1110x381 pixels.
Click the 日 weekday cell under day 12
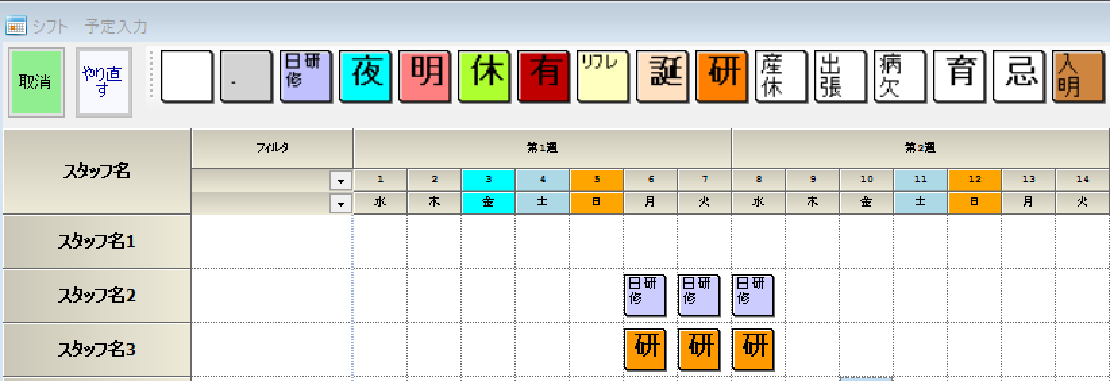coord(974,202)
